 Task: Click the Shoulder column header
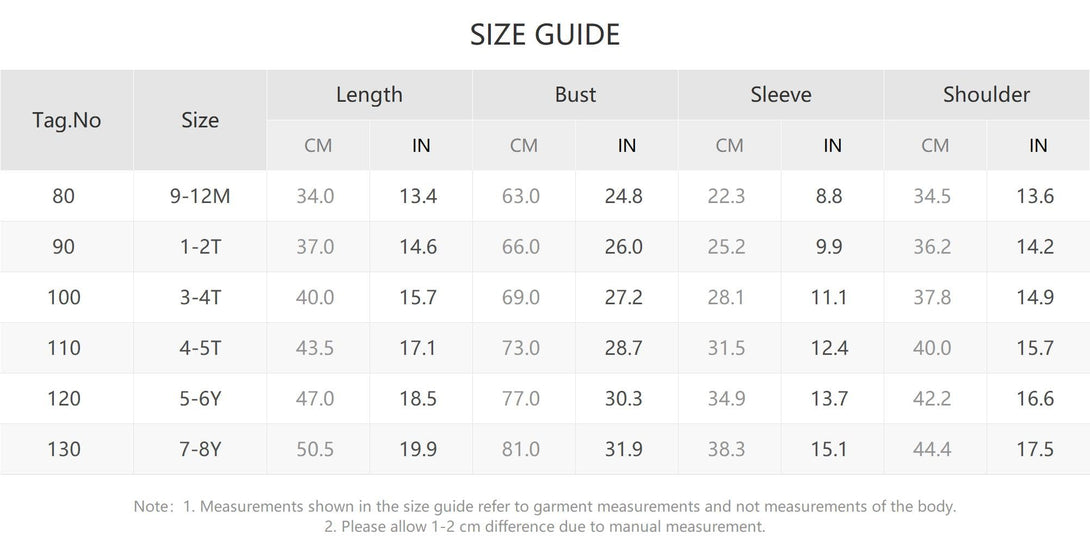tap(986, 95)
